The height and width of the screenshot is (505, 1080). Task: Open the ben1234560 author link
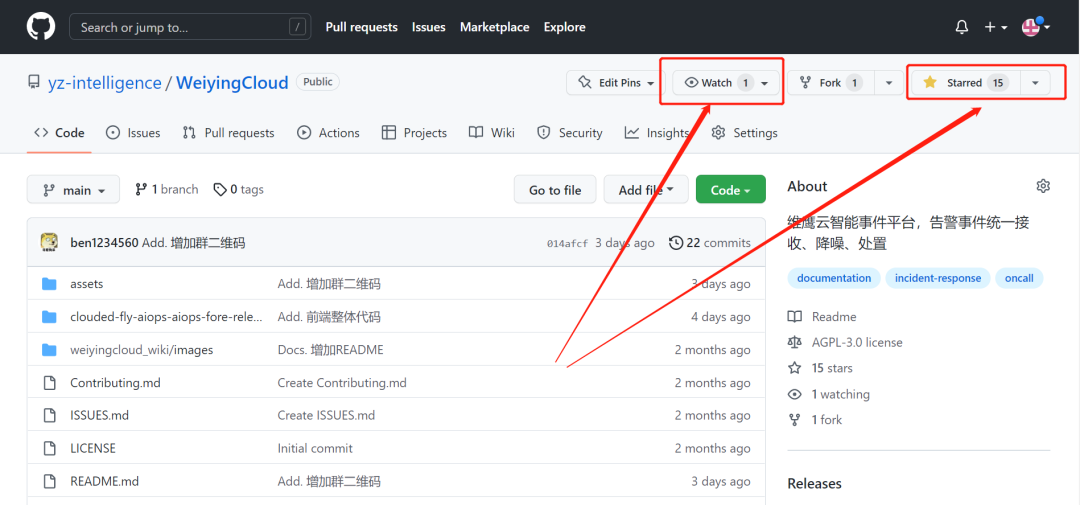(x=104, y=243)
